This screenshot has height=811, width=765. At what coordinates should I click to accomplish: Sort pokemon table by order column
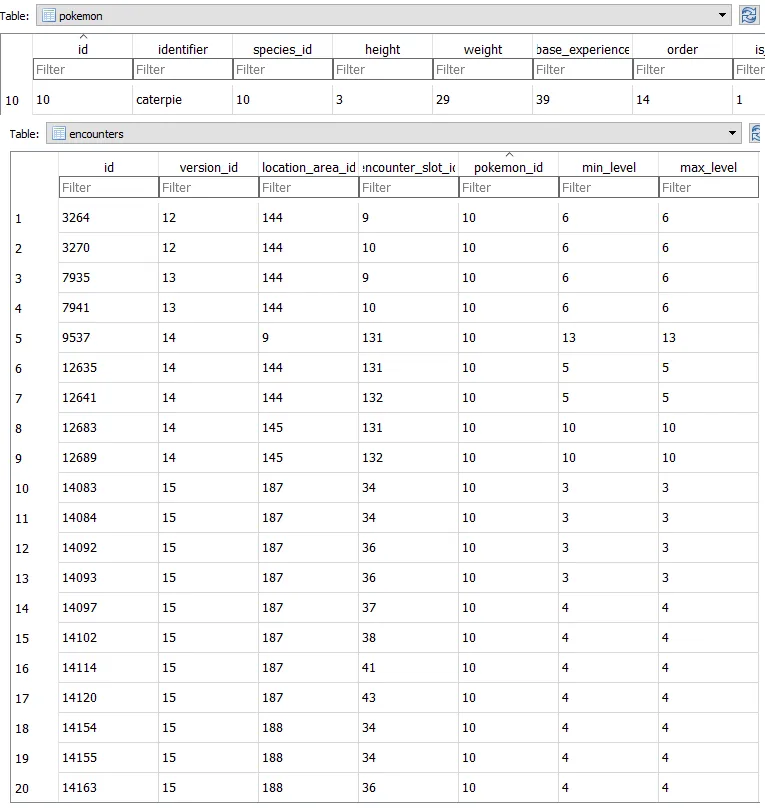(x=682, y=49)
